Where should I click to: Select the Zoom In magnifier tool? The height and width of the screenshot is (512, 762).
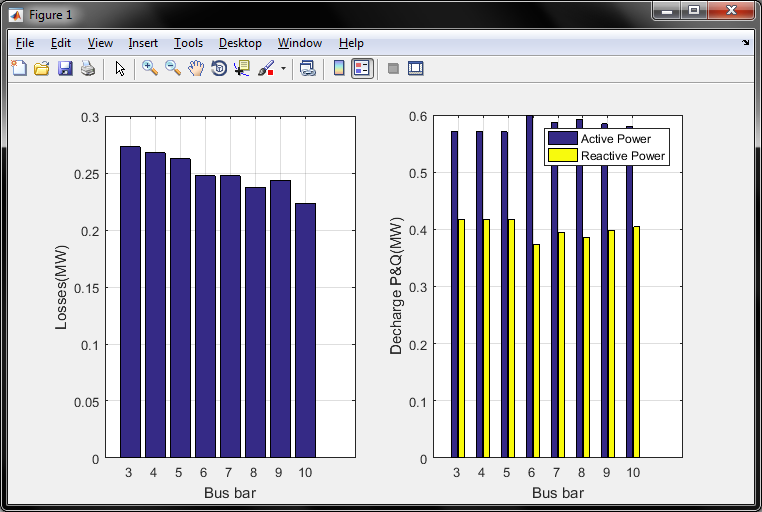click(149, 69)
